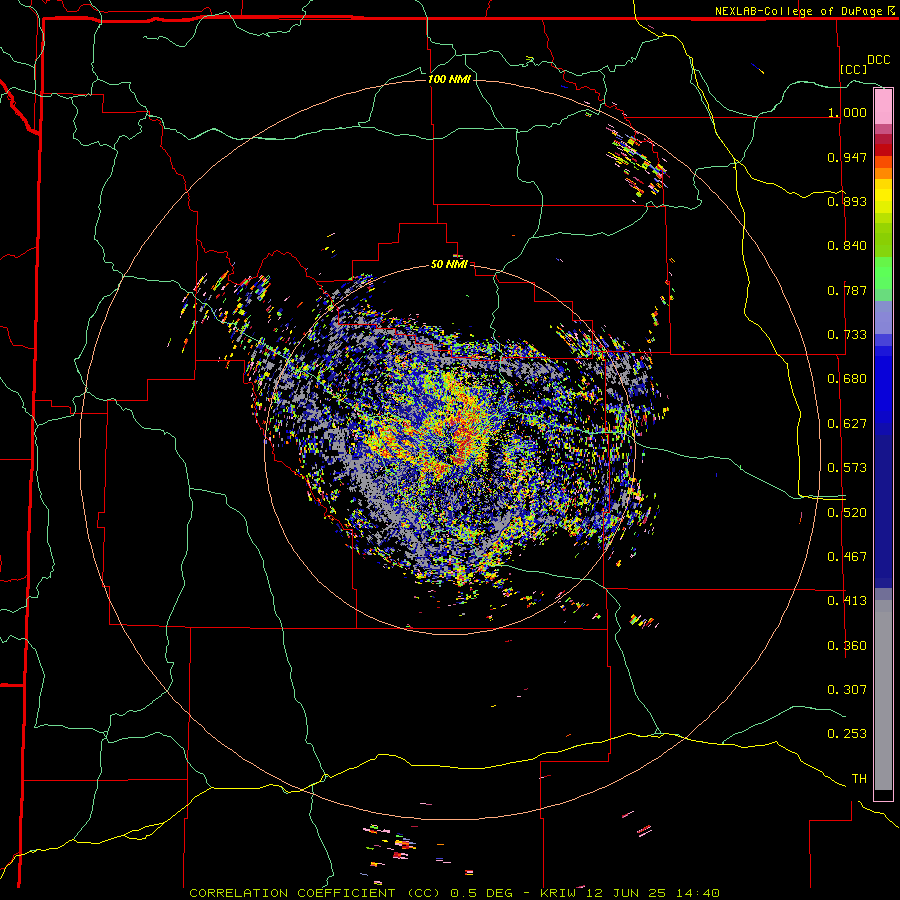
Task: Click the NEXLAB-College of DuPage label
Action: tap(798, 11)
